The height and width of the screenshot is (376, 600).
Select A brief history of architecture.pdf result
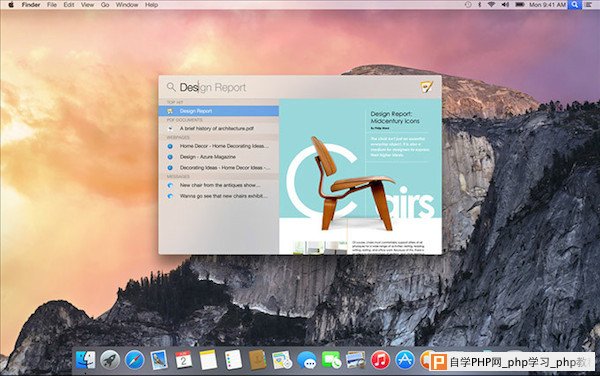pyautogui.click(x=218, y=129)
